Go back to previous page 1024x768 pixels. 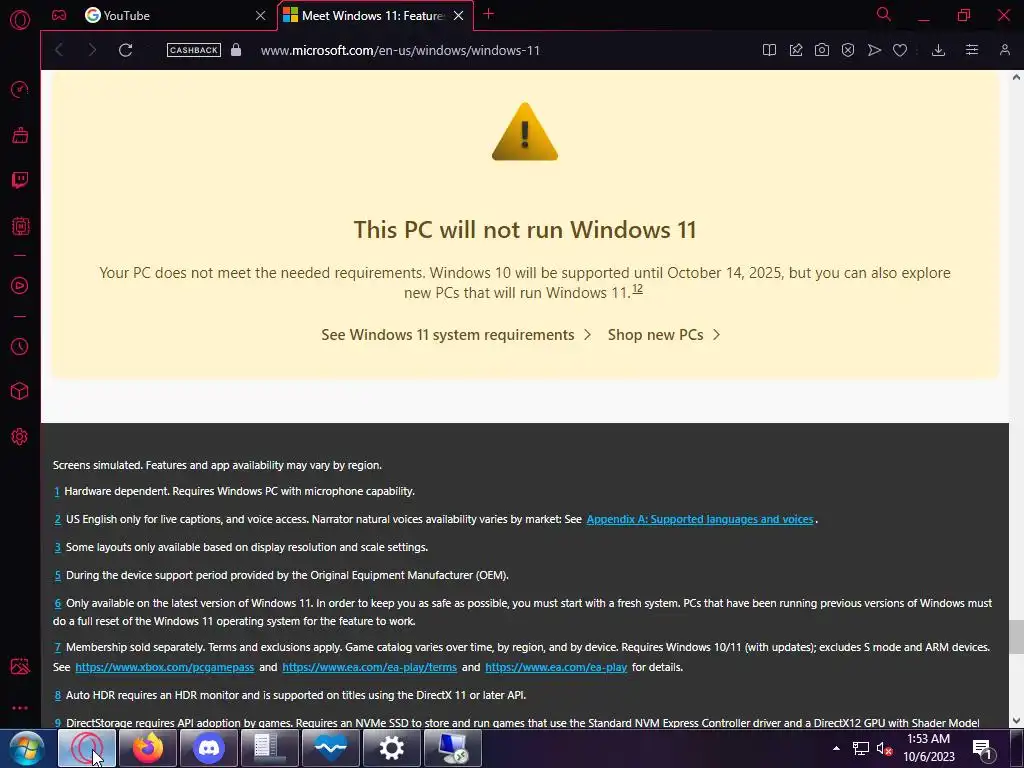(59, 50)
